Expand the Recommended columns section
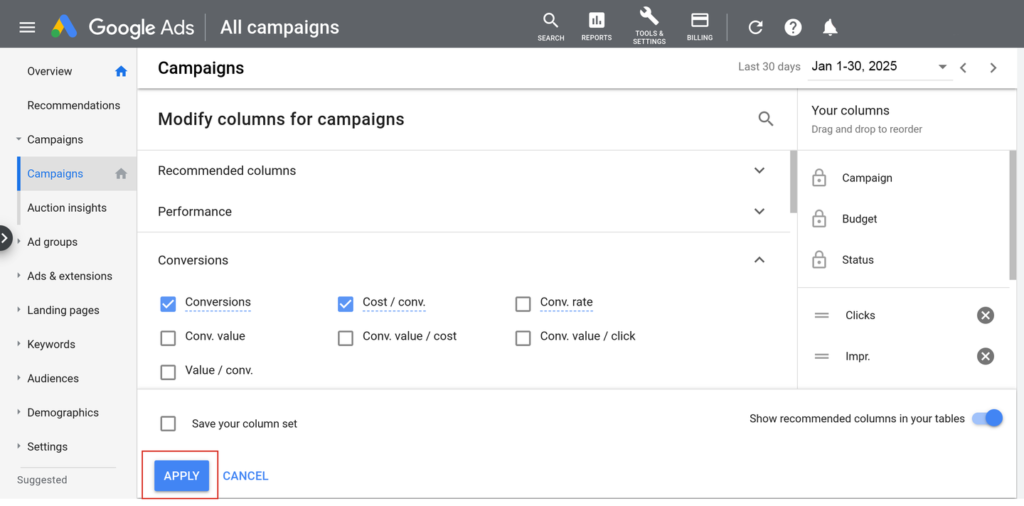This screenshot has height=506, width=1024. (759, 171)
